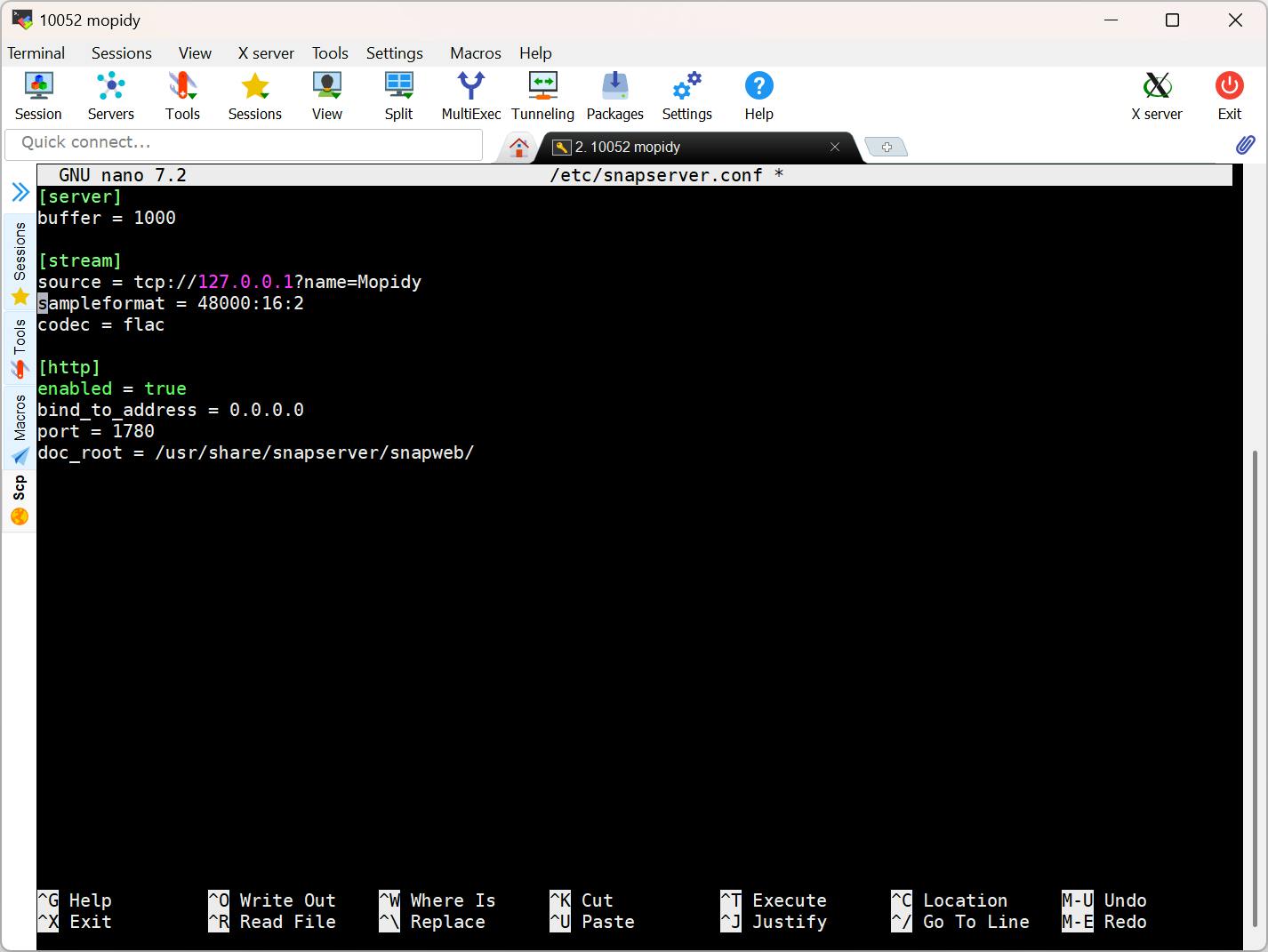Click the M-E Redo nano shortcut
The width and height of the screenshot is (1268, 952).
(x=1104, y=922)
